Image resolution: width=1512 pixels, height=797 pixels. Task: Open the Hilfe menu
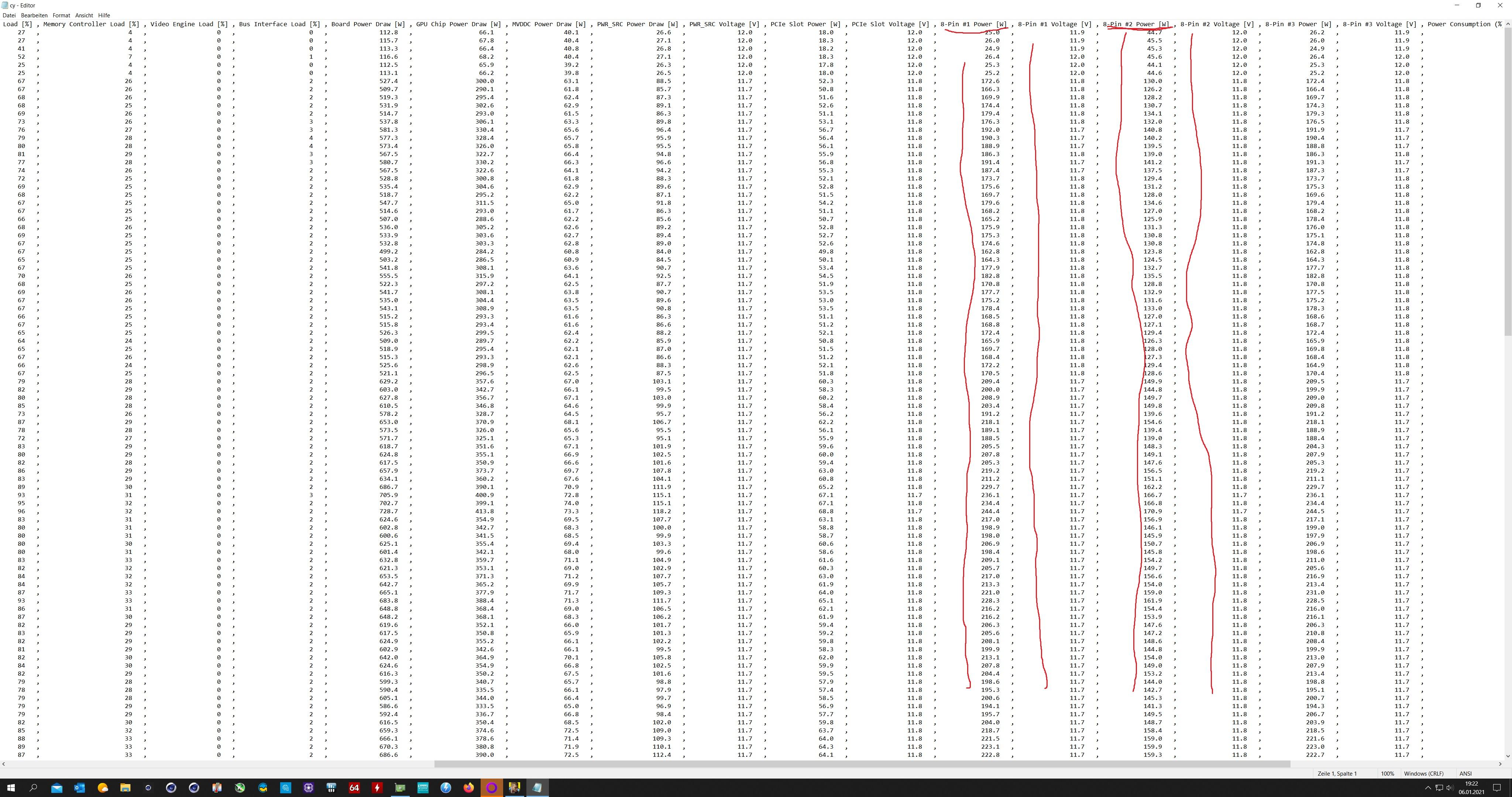(x=104, y=15)
